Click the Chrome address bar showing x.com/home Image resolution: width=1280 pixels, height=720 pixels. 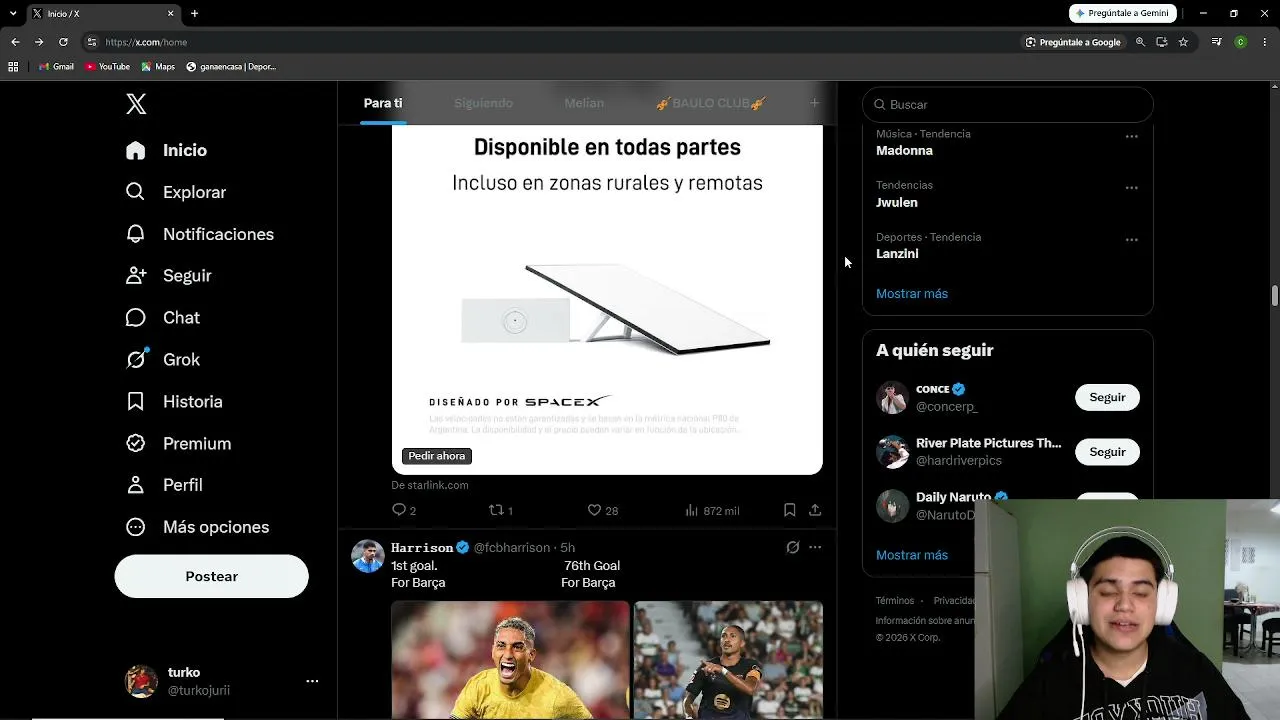pos(552,42)
